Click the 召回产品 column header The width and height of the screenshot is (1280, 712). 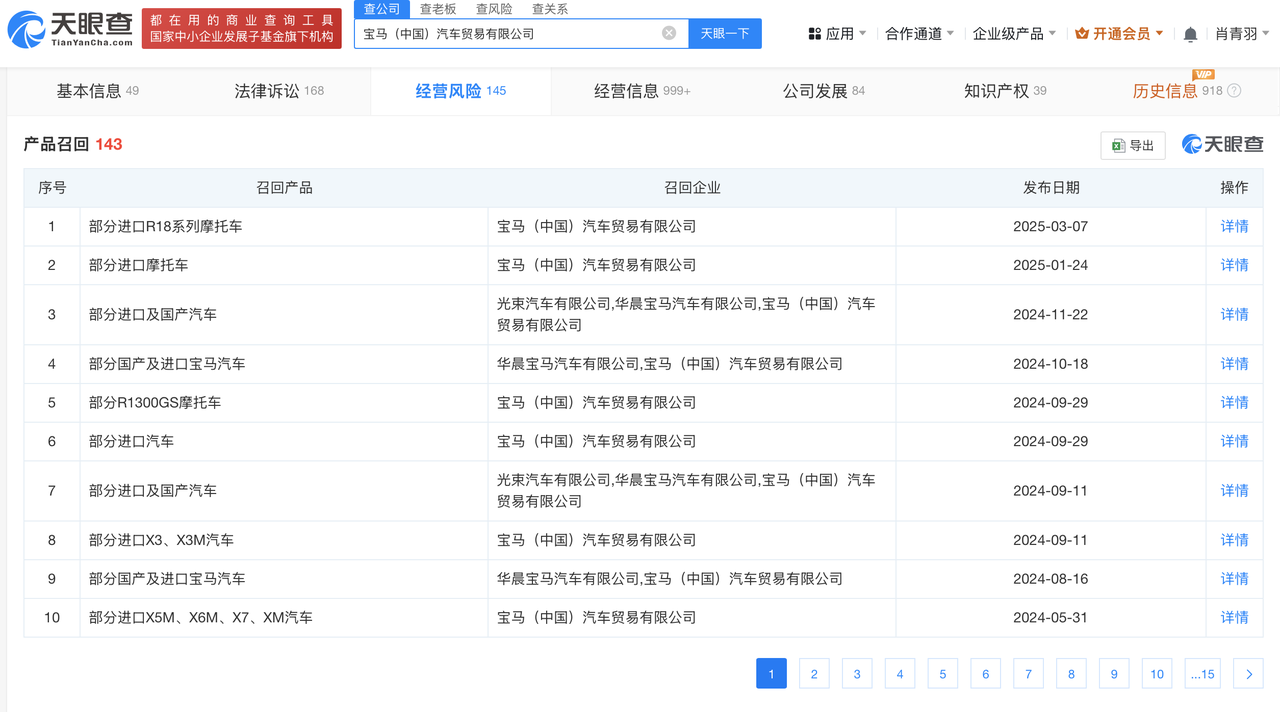pos(284,188)
